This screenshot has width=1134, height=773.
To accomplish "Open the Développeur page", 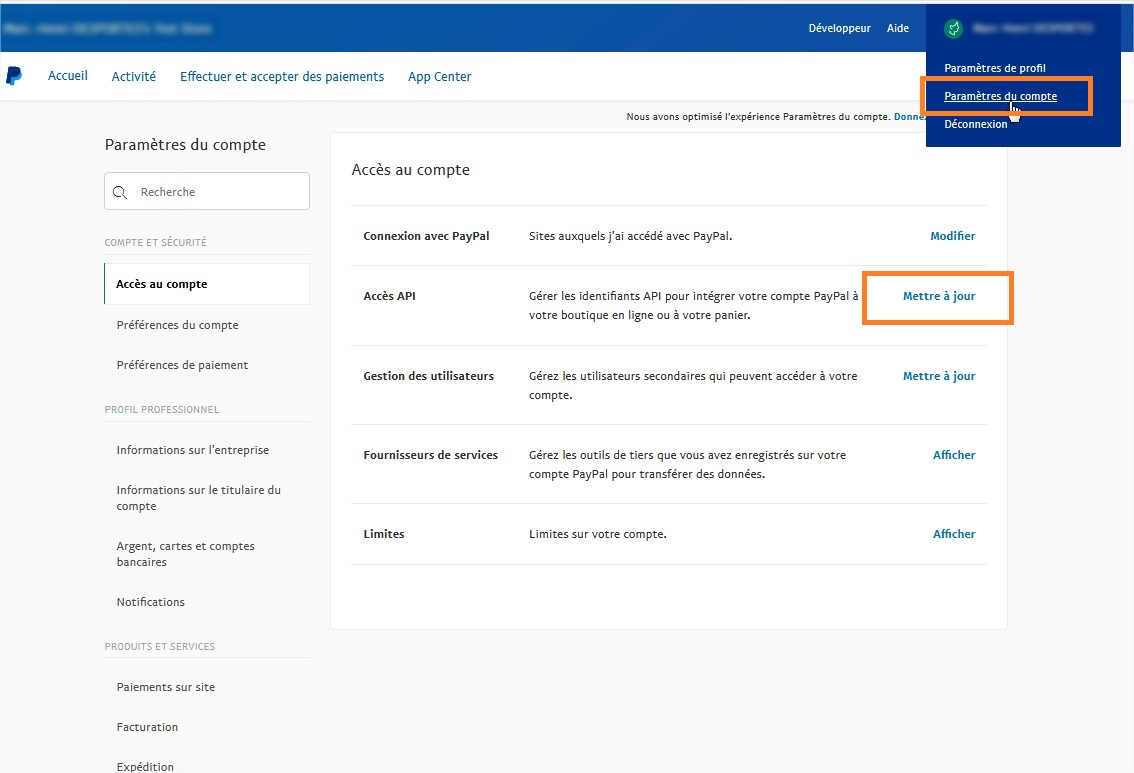I will (840, 28).
